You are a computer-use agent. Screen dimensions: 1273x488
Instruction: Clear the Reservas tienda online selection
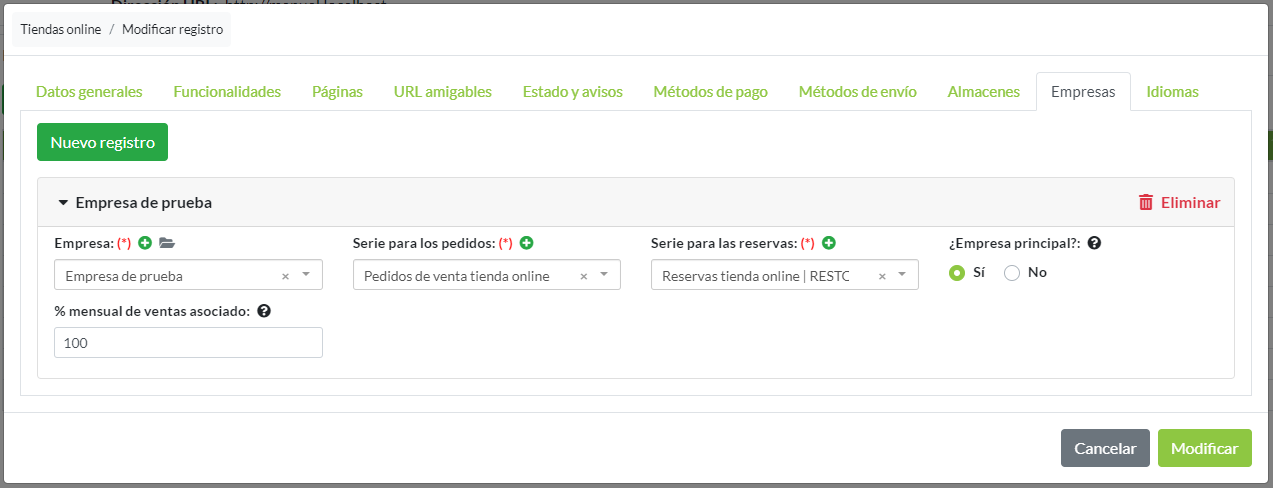coord(881,276)
